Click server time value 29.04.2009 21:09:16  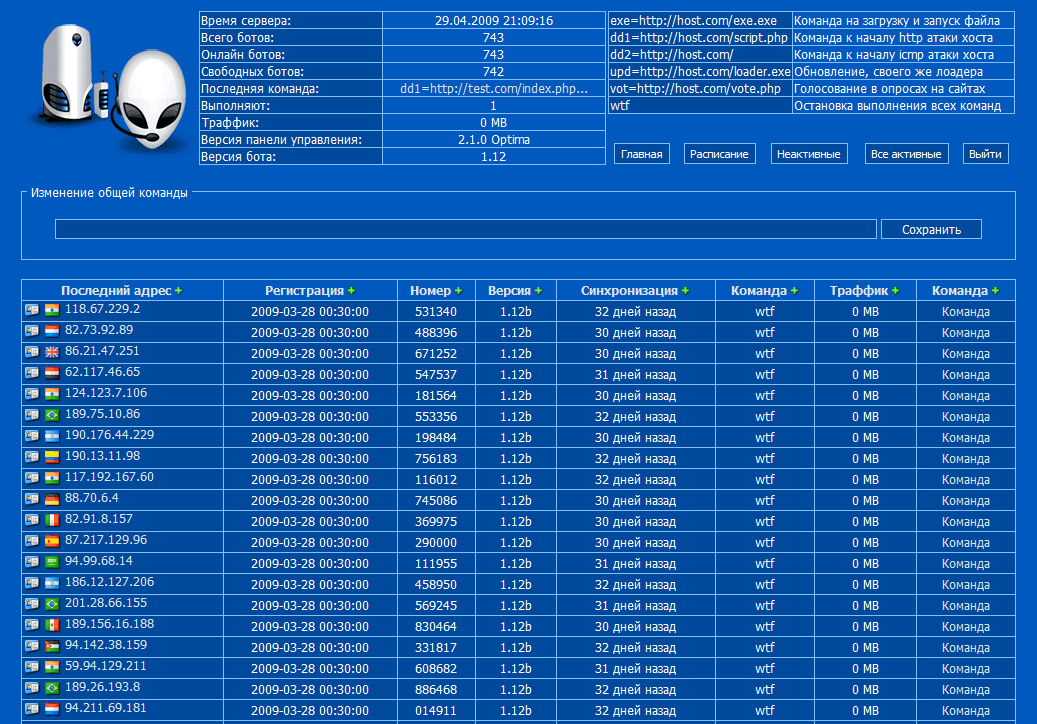tap(493, 20)
